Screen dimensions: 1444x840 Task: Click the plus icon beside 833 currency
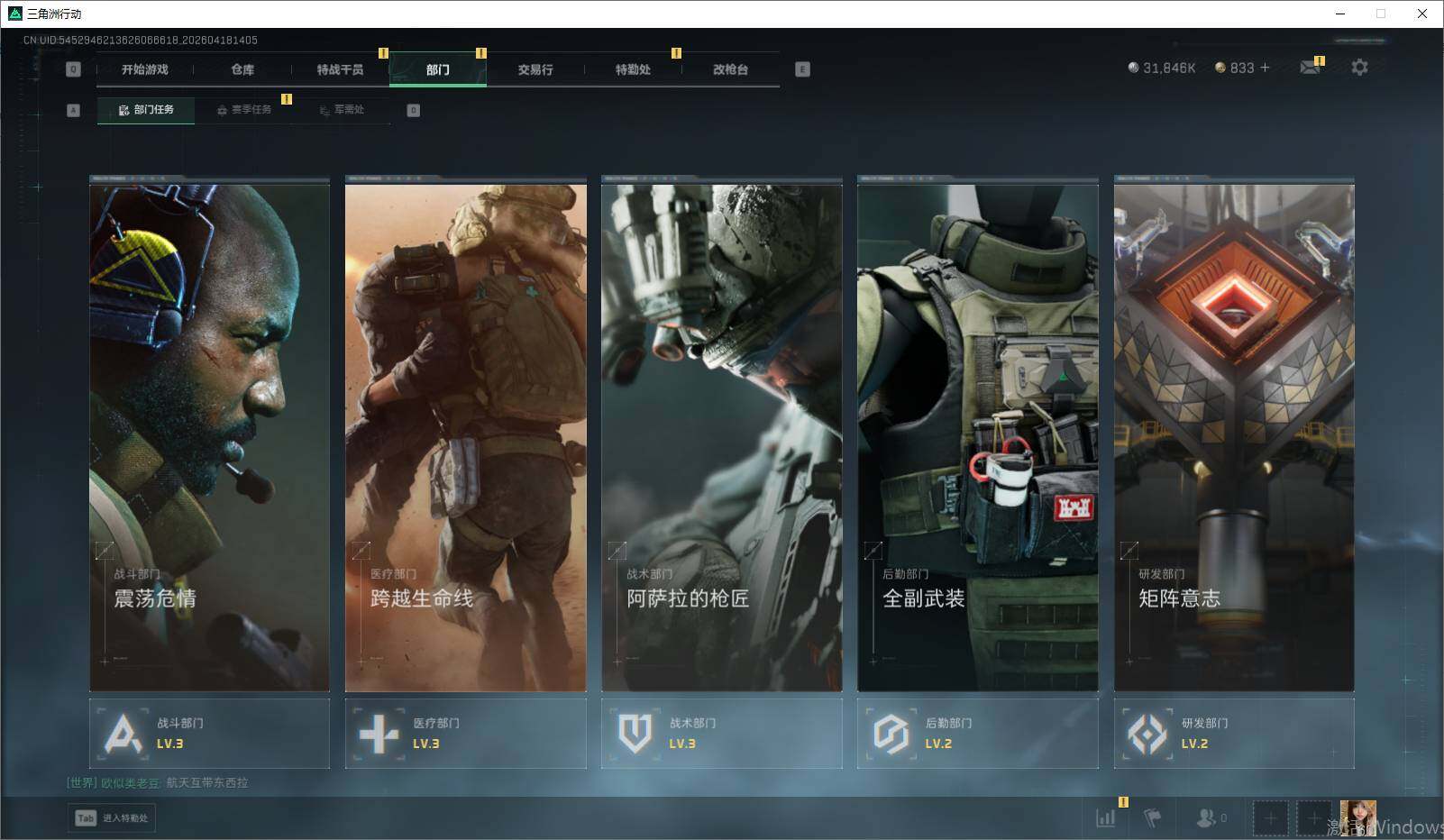[x=1265, y=68]
